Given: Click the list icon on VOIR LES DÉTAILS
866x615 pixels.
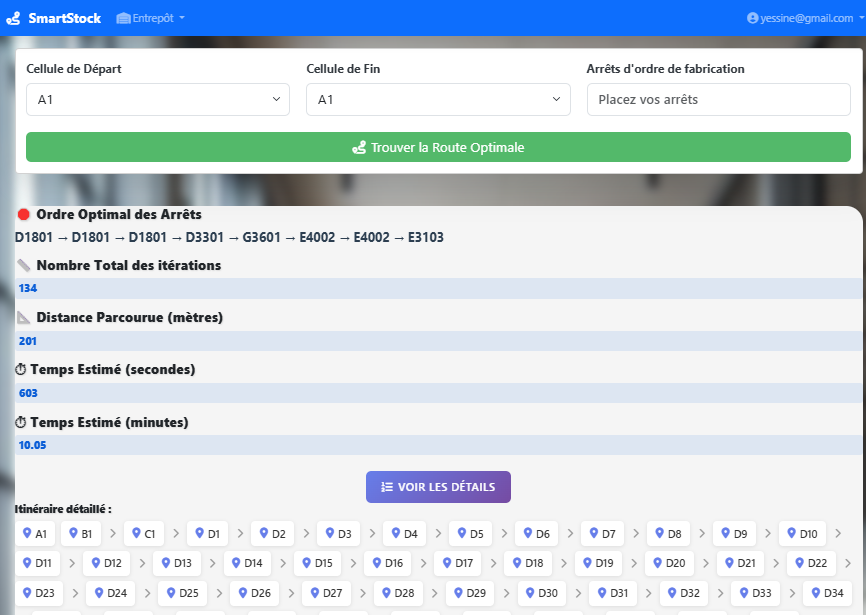Looking at the screenshot, I should click(388, 487).
